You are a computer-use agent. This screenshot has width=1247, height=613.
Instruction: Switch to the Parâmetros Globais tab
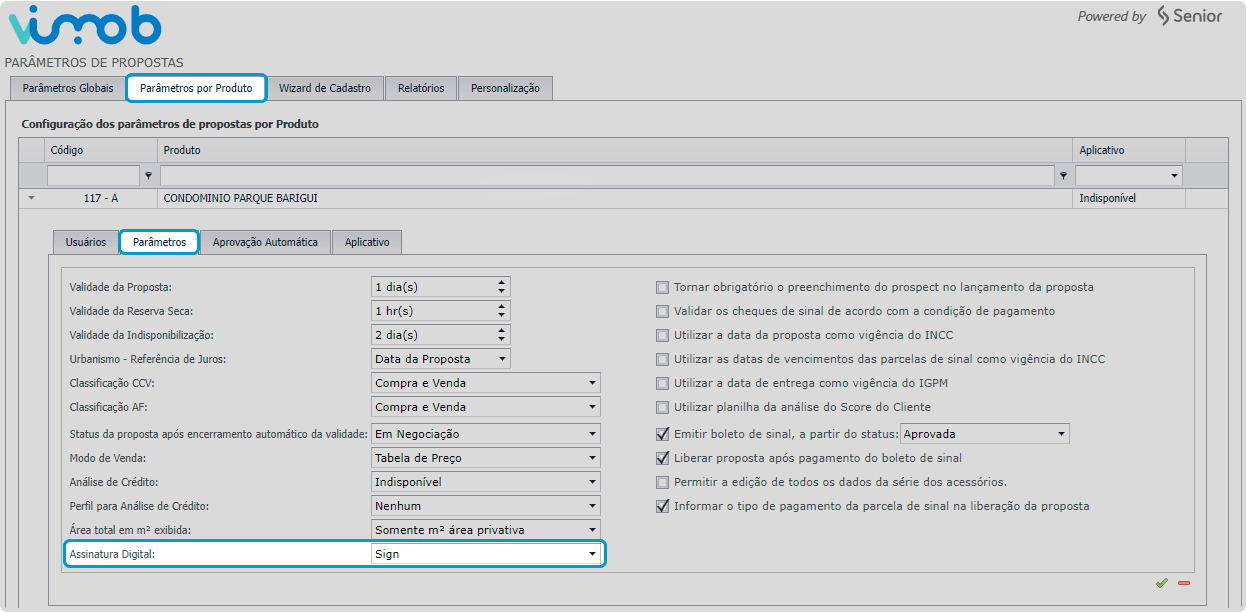68,88
